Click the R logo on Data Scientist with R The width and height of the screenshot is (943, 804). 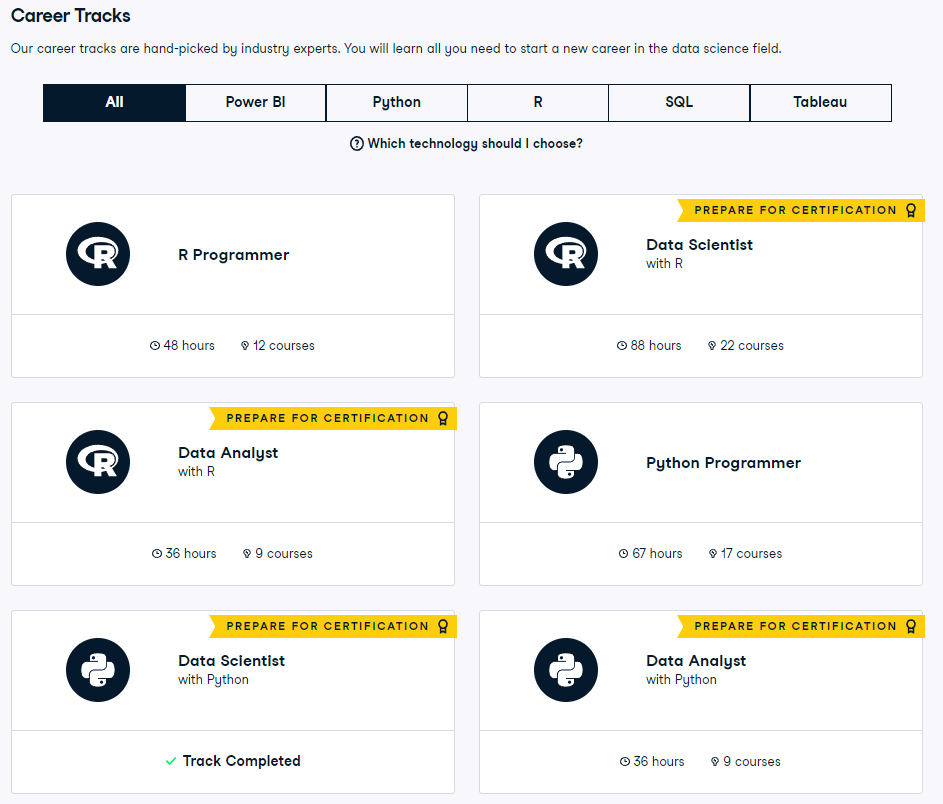(566, 254)
